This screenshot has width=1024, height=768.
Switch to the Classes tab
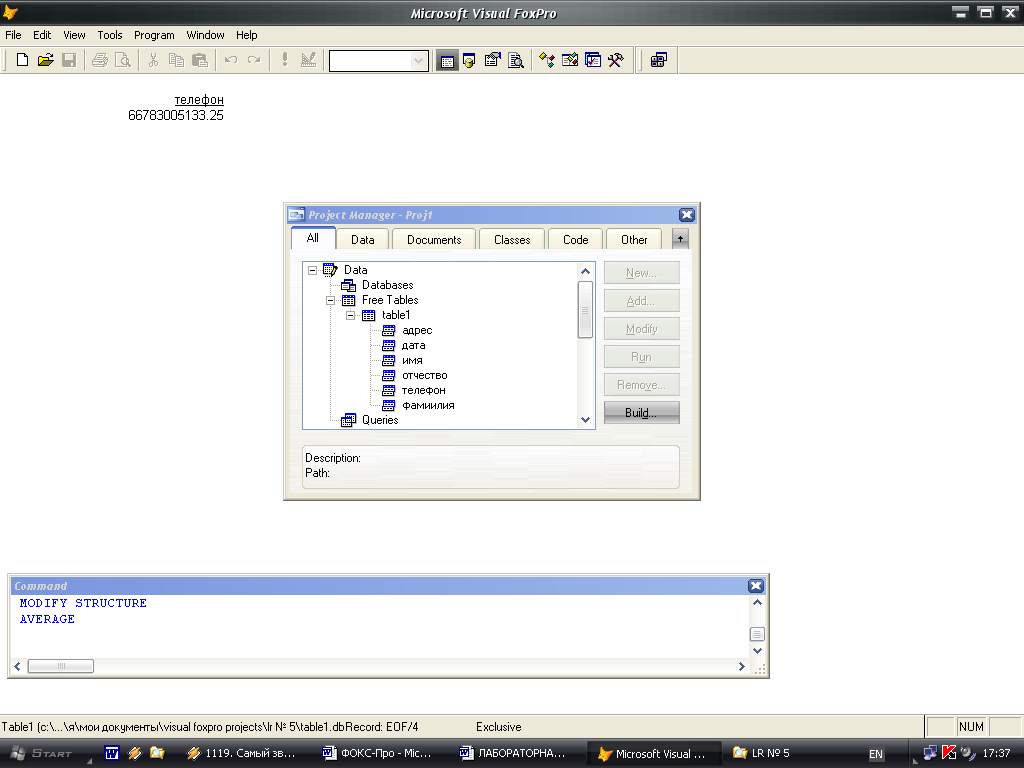pyautogui.click(x=512, y=240)
